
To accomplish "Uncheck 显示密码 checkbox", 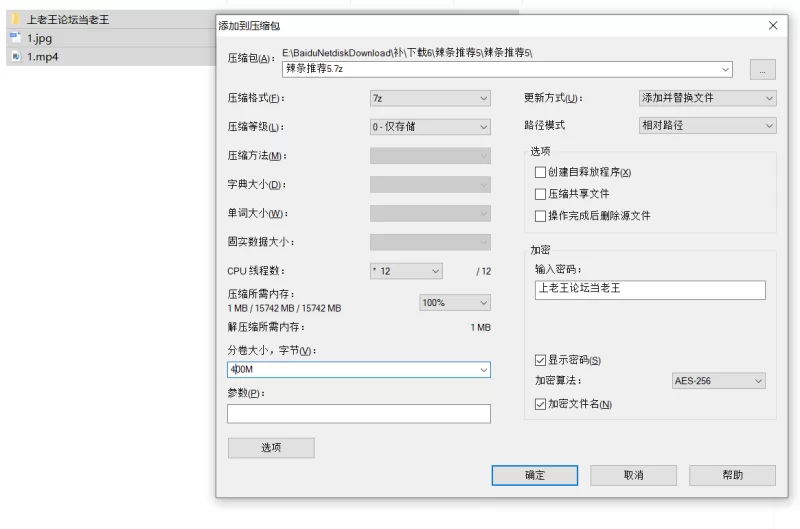I will click(540, 360).
